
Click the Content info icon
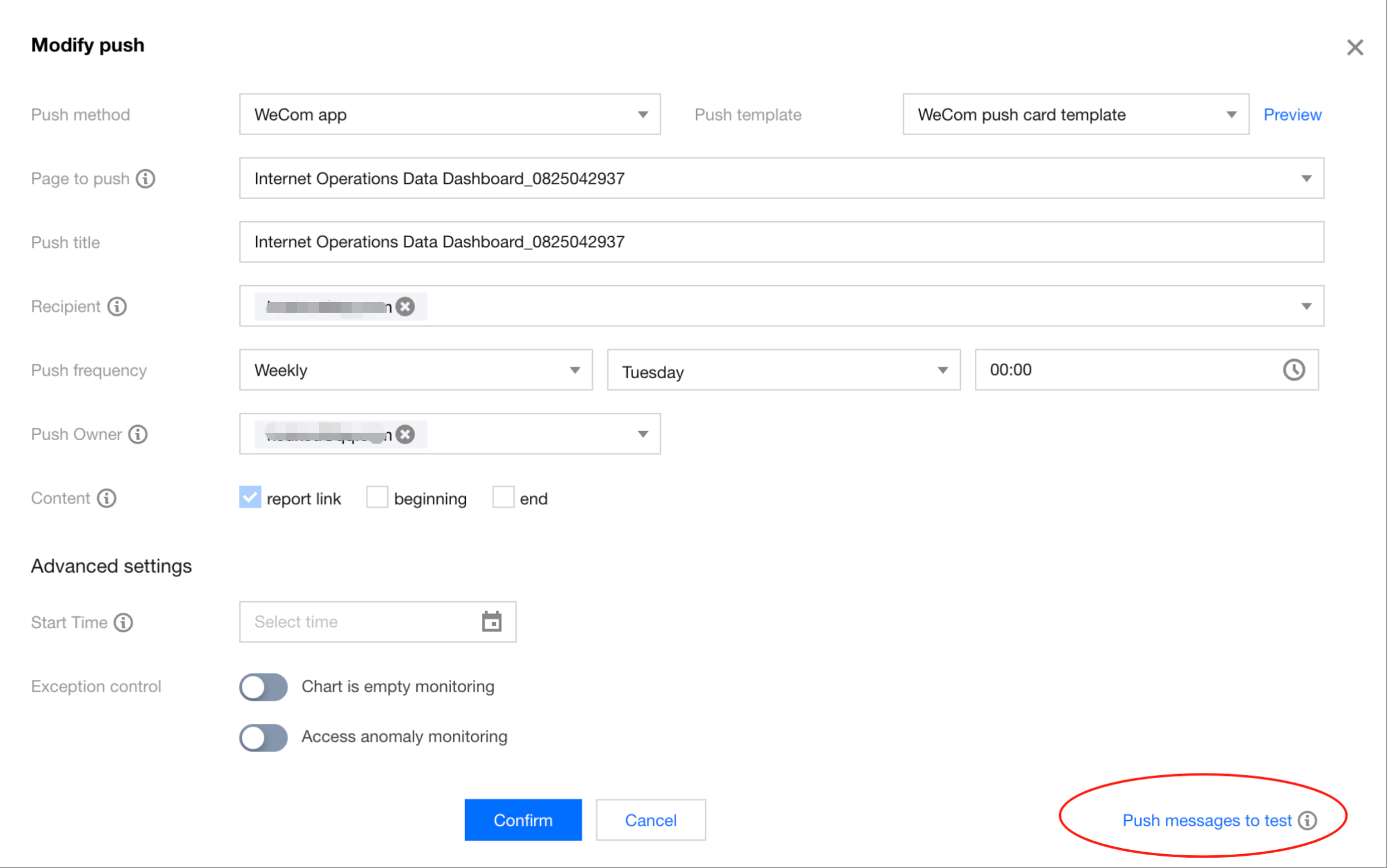107,498
